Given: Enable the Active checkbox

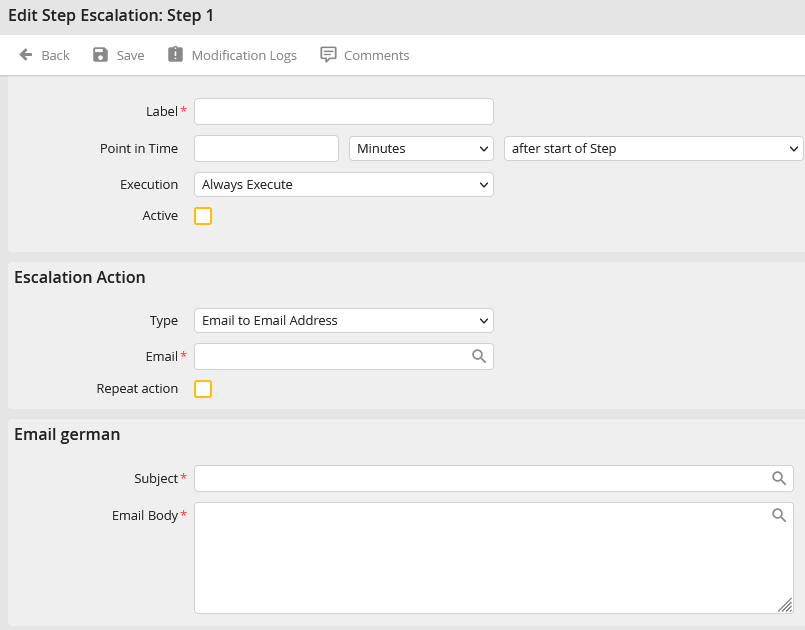Looking at the screenshot, I should coord(203,216).
